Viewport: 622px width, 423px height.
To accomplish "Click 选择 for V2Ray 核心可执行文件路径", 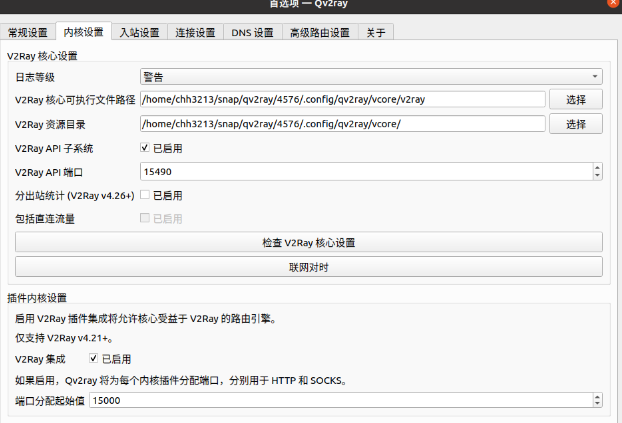I will click(x=576, y=100).
